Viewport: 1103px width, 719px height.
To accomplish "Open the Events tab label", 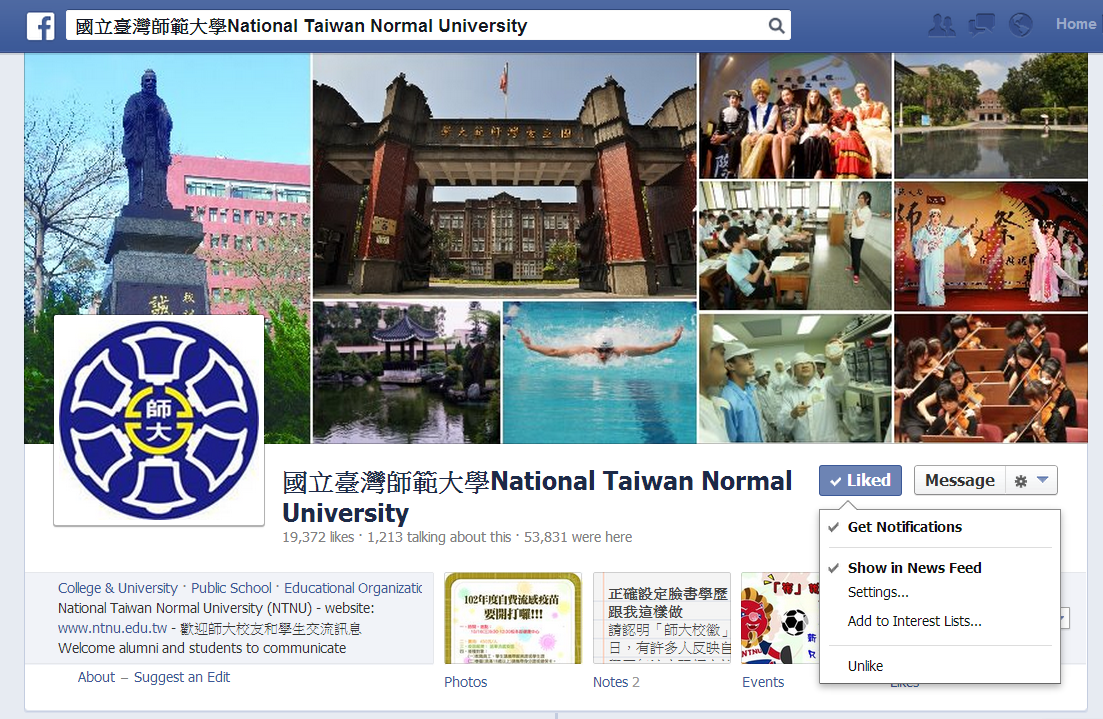I will [763, 682].
